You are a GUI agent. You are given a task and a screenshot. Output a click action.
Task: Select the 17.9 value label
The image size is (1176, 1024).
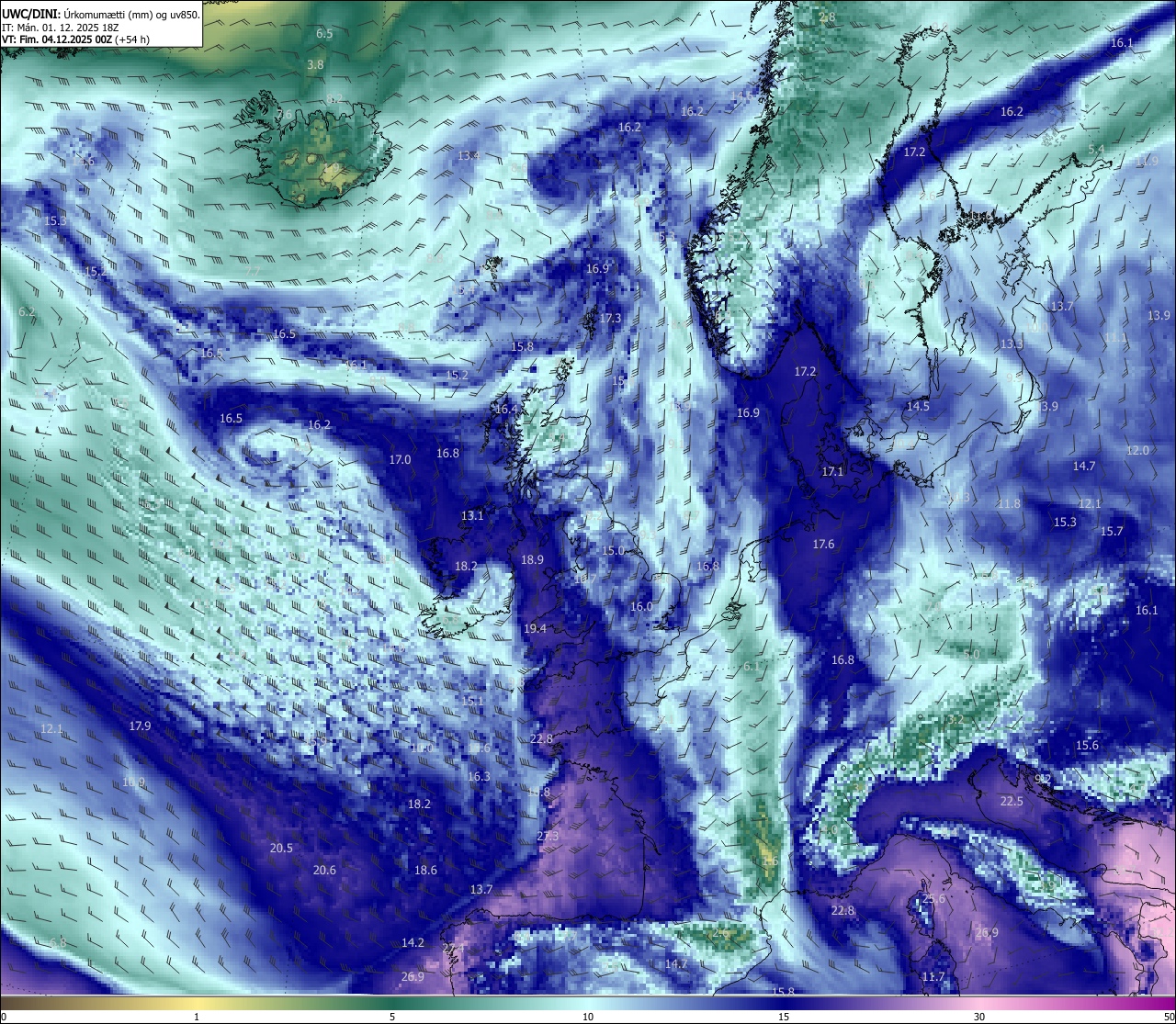[140, 726]
